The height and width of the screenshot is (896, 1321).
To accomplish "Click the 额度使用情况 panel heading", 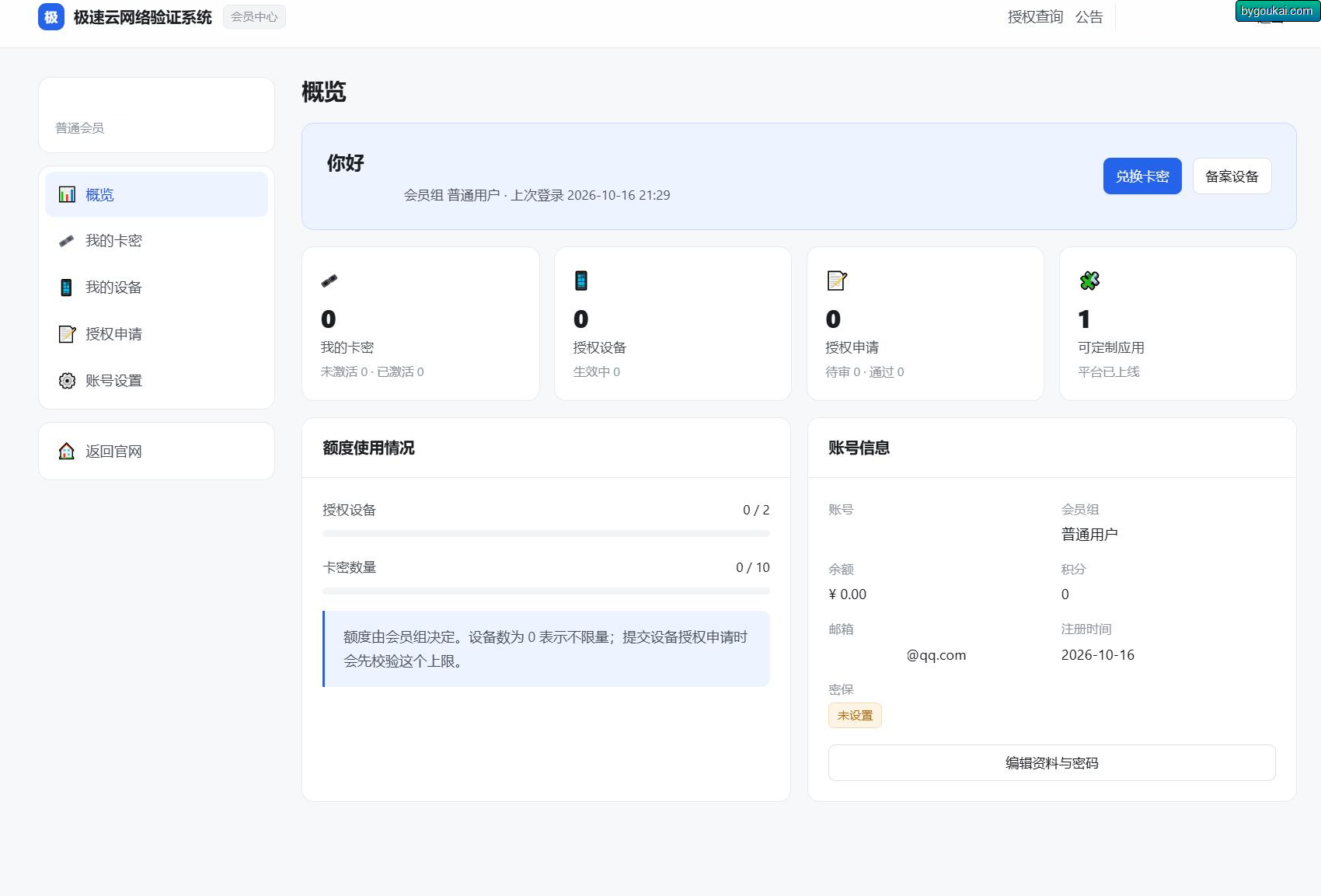I will (369, 448).
